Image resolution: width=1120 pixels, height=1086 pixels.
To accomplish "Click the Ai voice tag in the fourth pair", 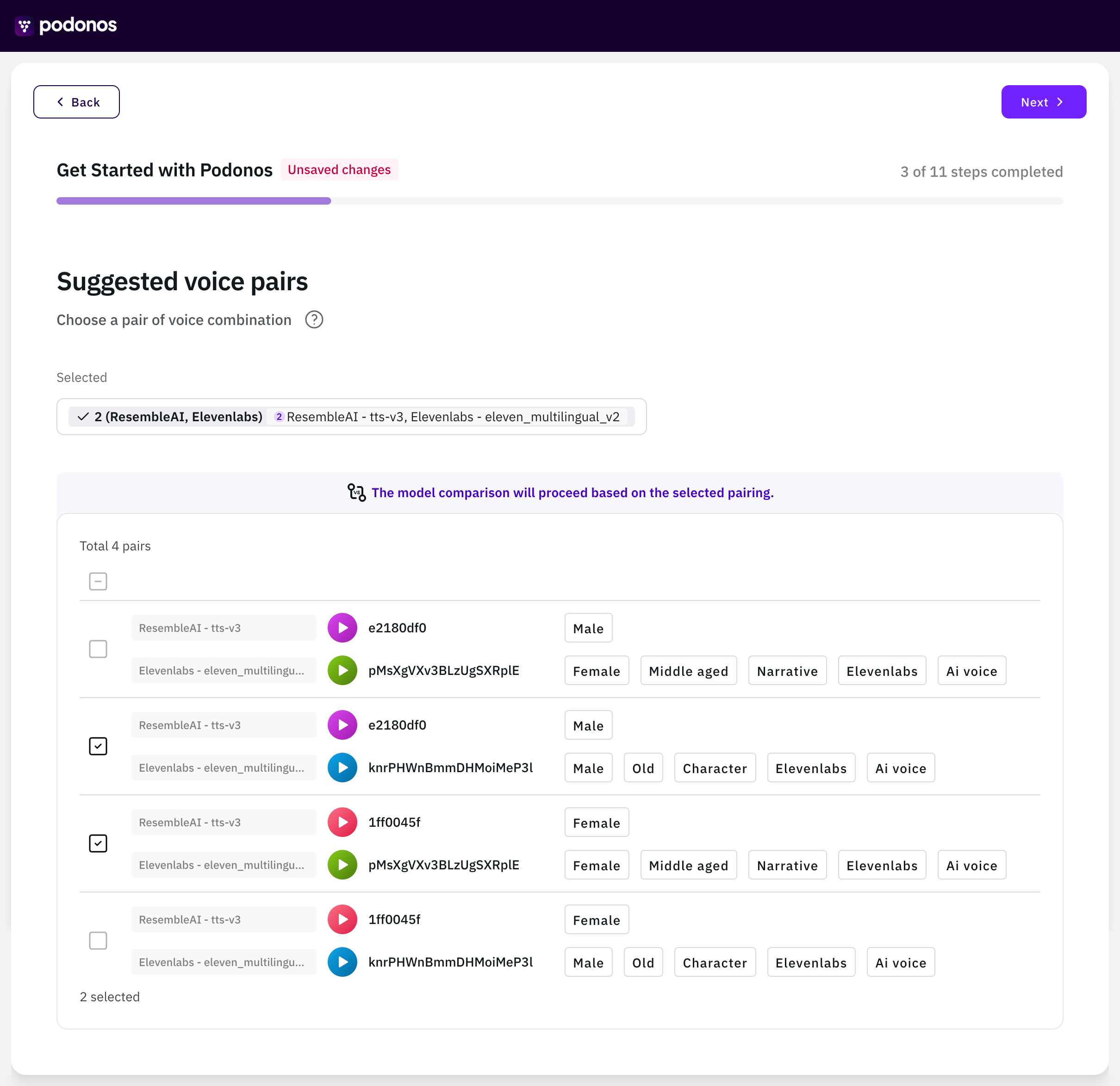I will (x=901, y=962).
